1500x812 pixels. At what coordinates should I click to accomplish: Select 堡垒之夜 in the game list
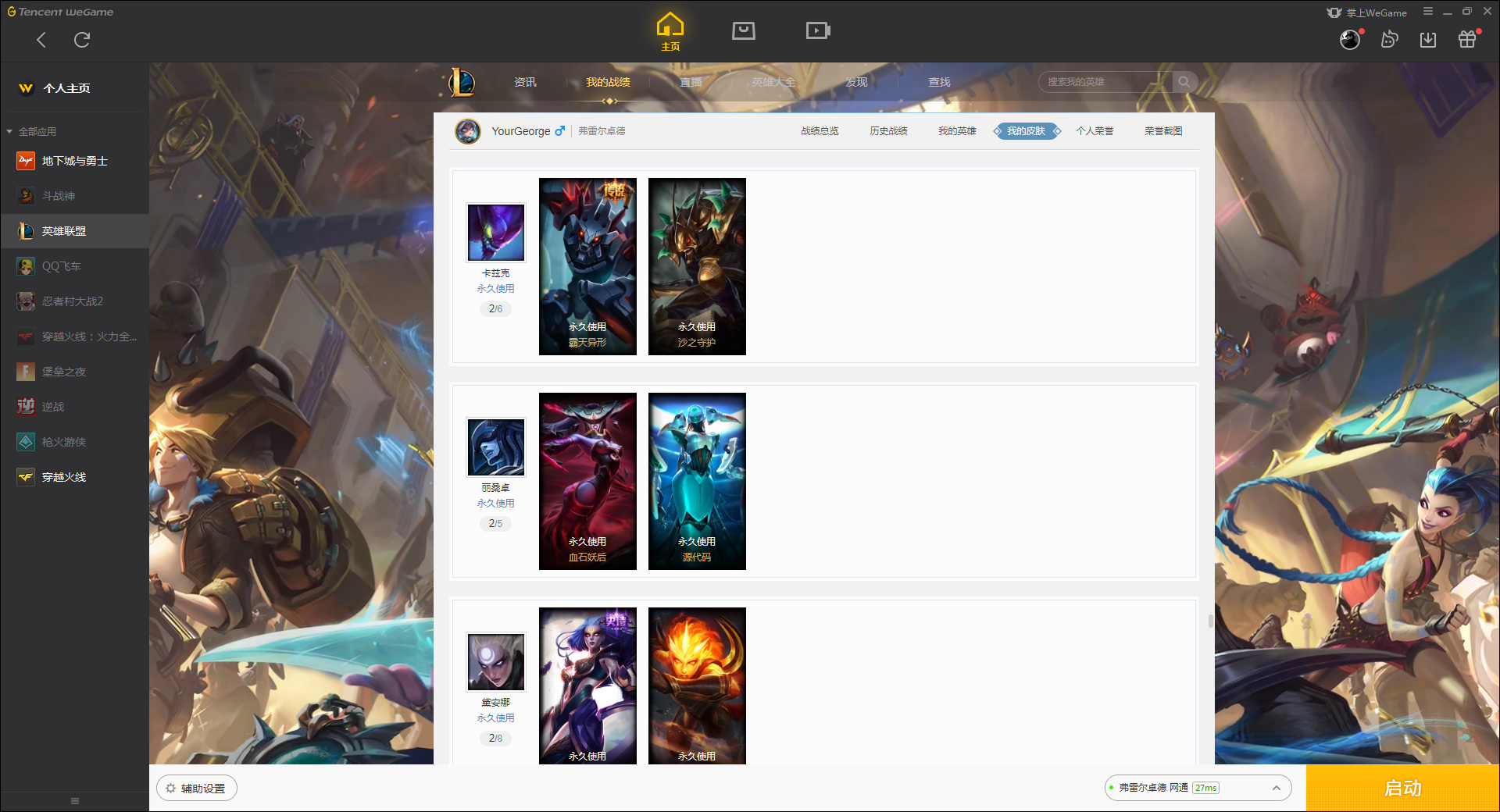coord(74,372)
